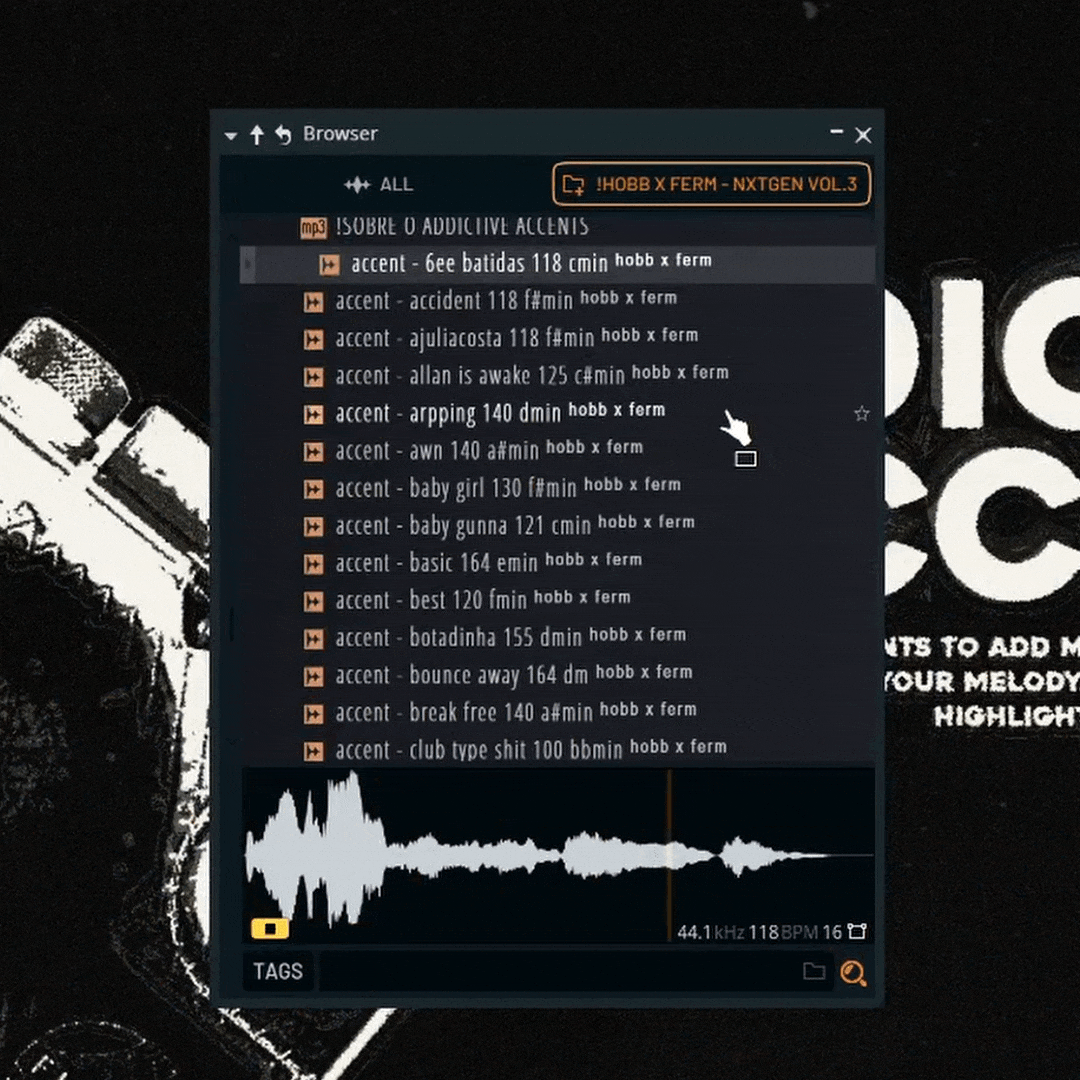Open the Browser options dropdown arrow
This screenshot has height=1080, width=1080.
point(231,136)
